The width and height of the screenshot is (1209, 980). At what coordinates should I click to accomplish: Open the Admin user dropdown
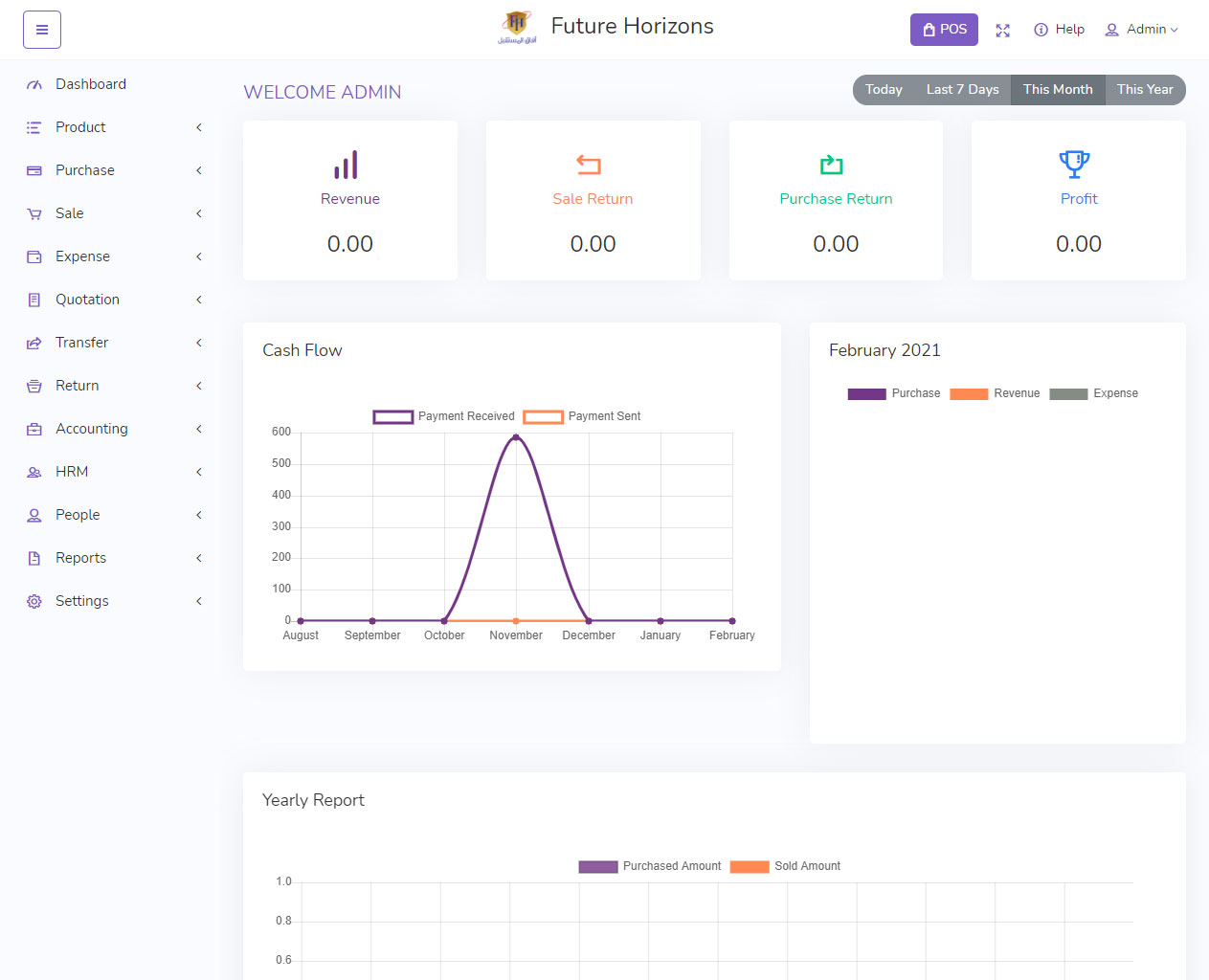[x=1141, y=30]
